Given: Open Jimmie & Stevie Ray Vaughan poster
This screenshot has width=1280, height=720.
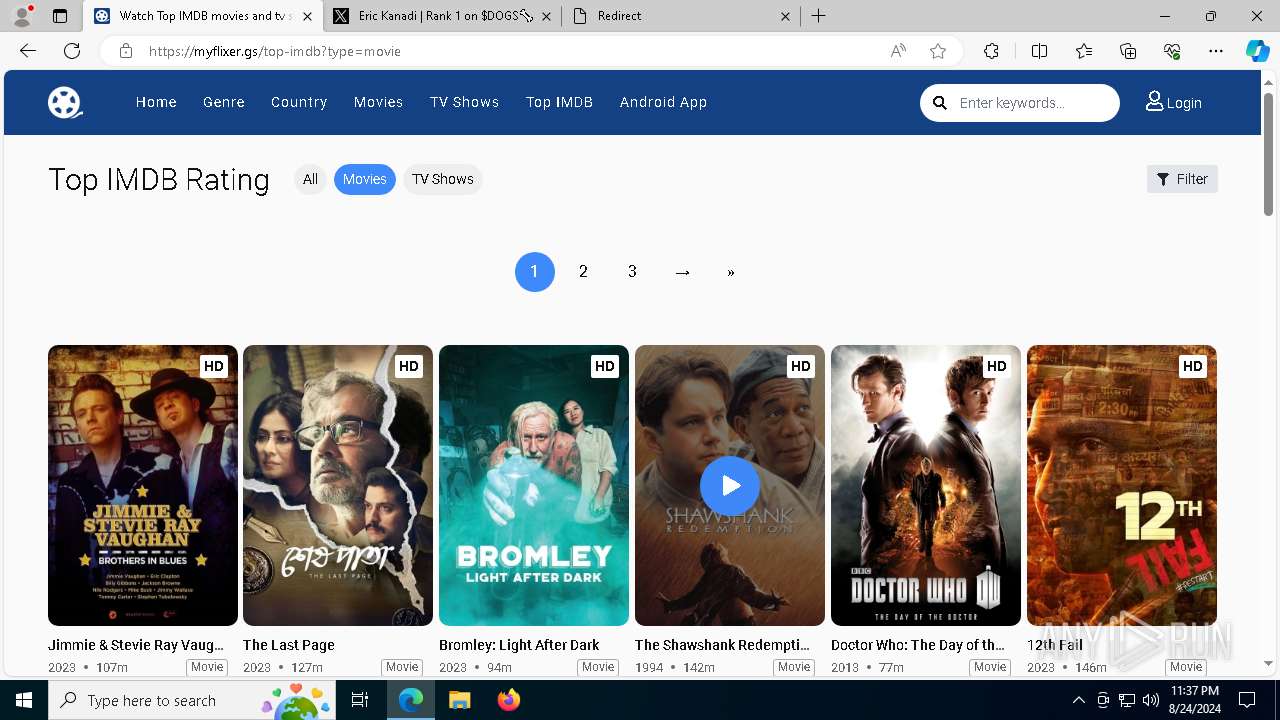Looking at the screenshot, I should coord(143,486).
